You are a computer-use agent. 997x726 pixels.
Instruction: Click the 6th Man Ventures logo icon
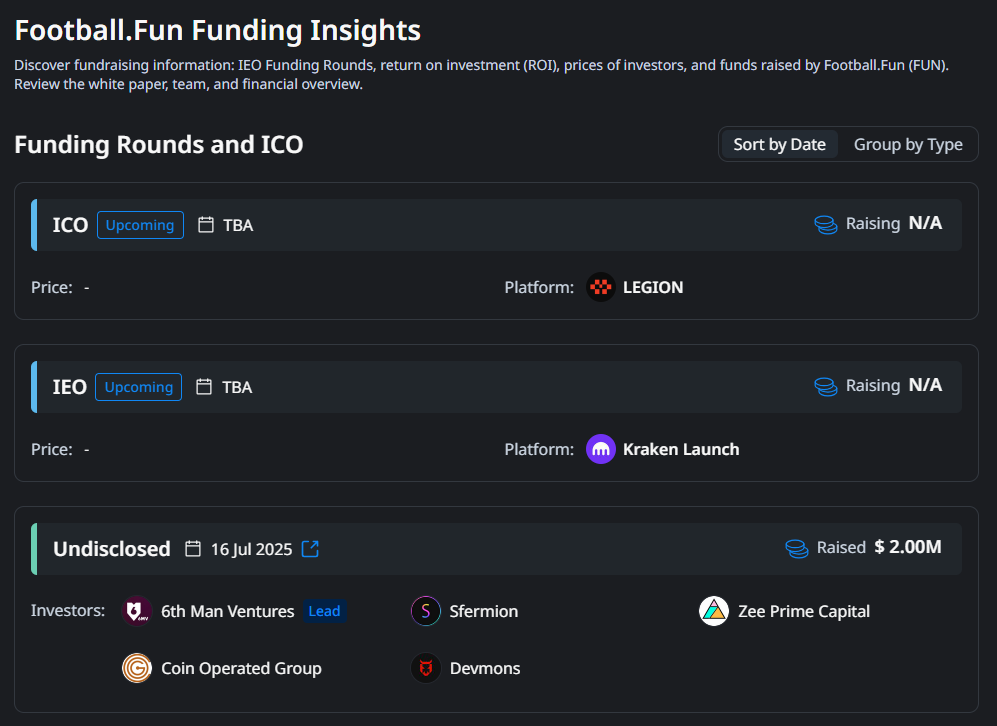(x=136, y=611)
